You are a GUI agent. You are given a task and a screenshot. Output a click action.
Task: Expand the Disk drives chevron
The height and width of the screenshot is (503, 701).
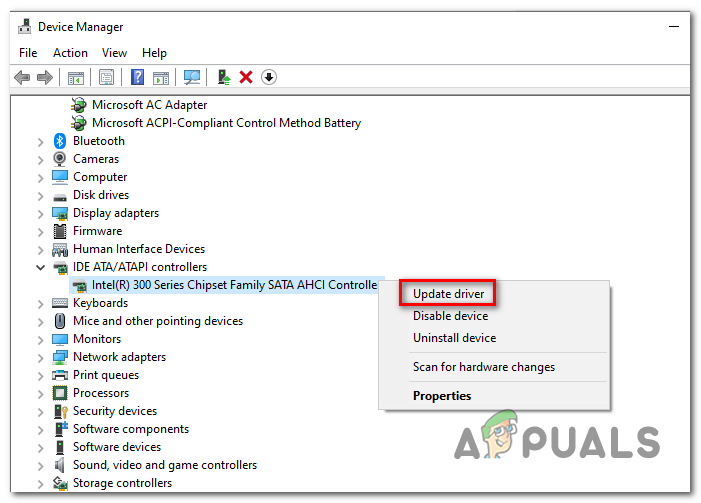(41, 196)
